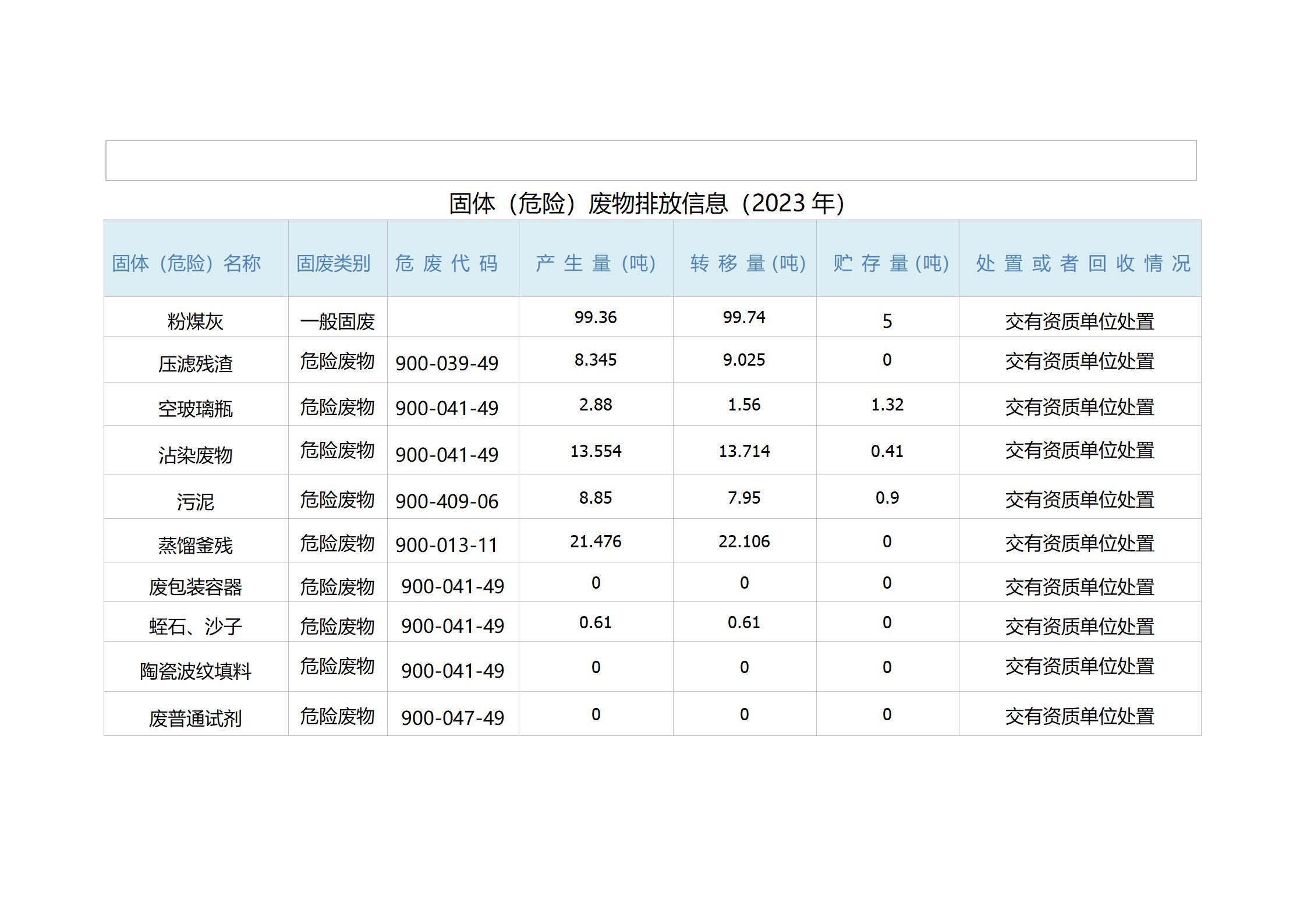
Task: Click the cell 废普通试剂
Action: [x=195, y=718]
